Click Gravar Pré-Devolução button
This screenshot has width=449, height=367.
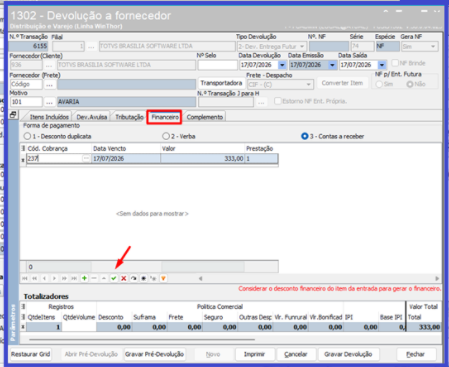154,354
